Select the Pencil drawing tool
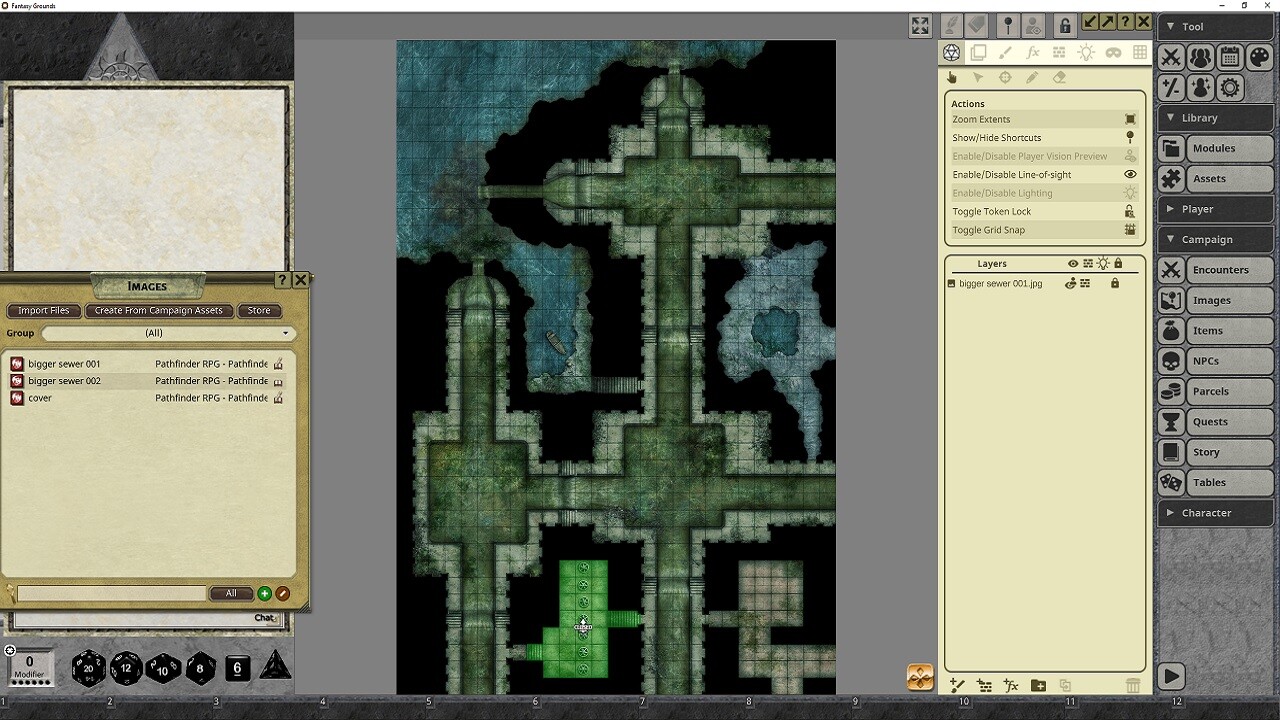This screenshot has width=1280, height=720. (x=1032, y=77)
